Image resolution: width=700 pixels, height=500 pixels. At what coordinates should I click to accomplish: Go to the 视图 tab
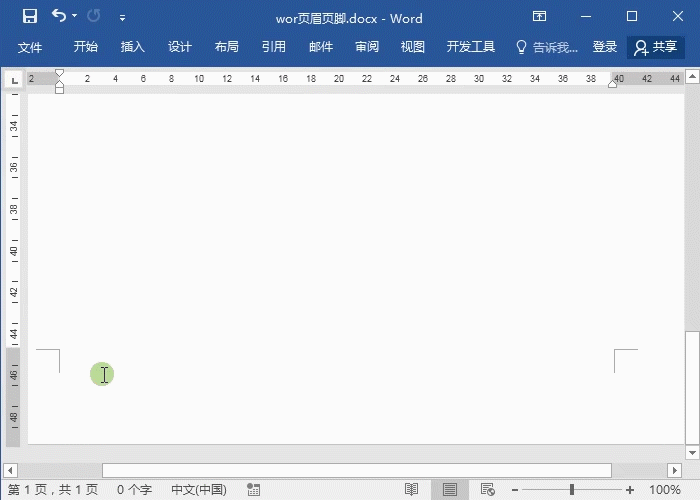pyautogui.click(x=412, y=46)
